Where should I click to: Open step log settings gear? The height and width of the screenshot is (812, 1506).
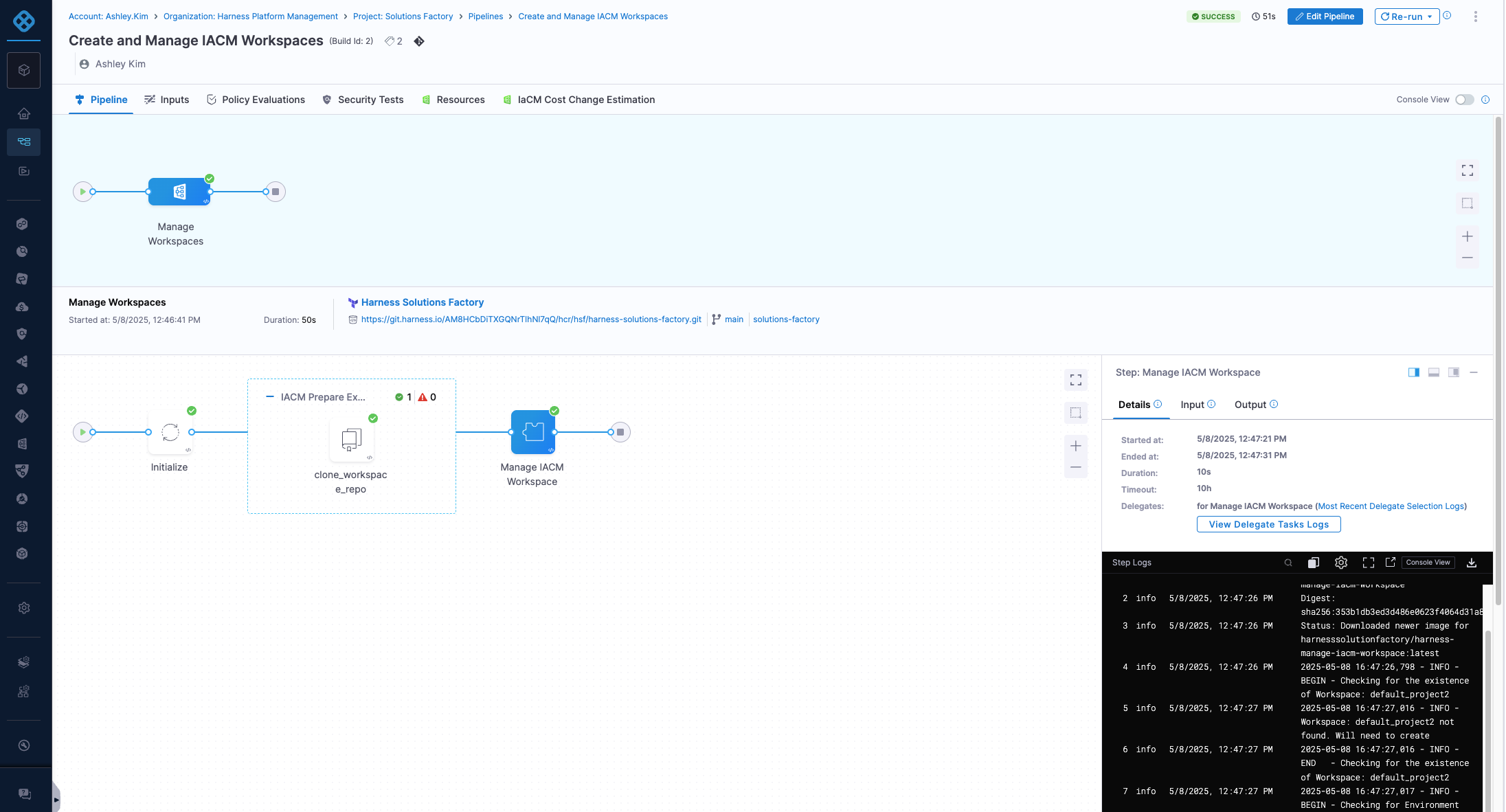click(1340, 563)
